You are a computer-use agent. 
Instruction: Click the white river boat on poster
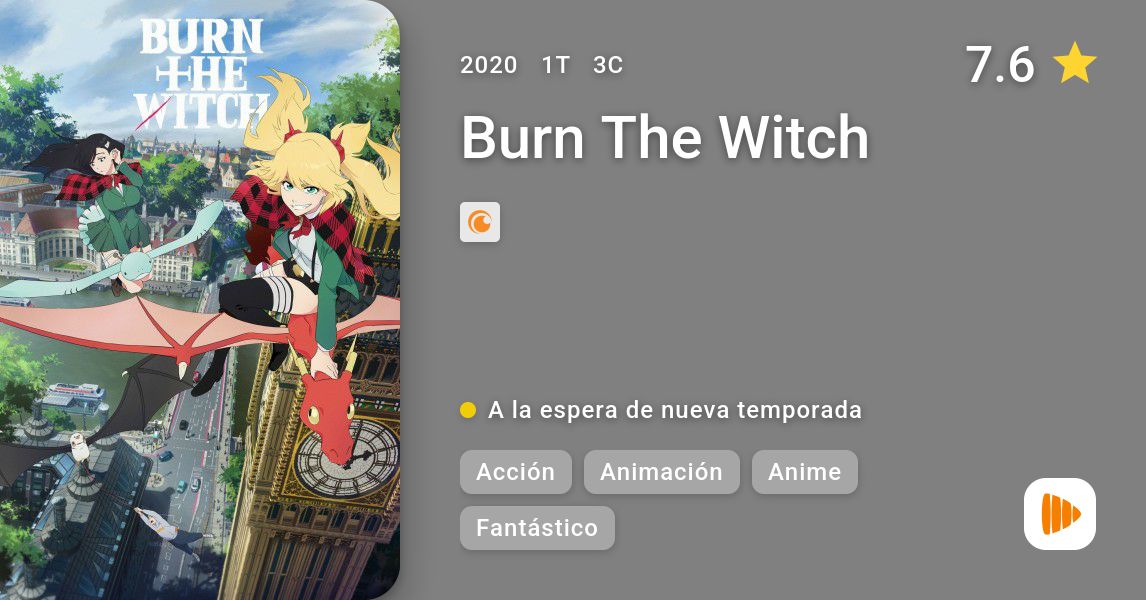click(75, 398)
